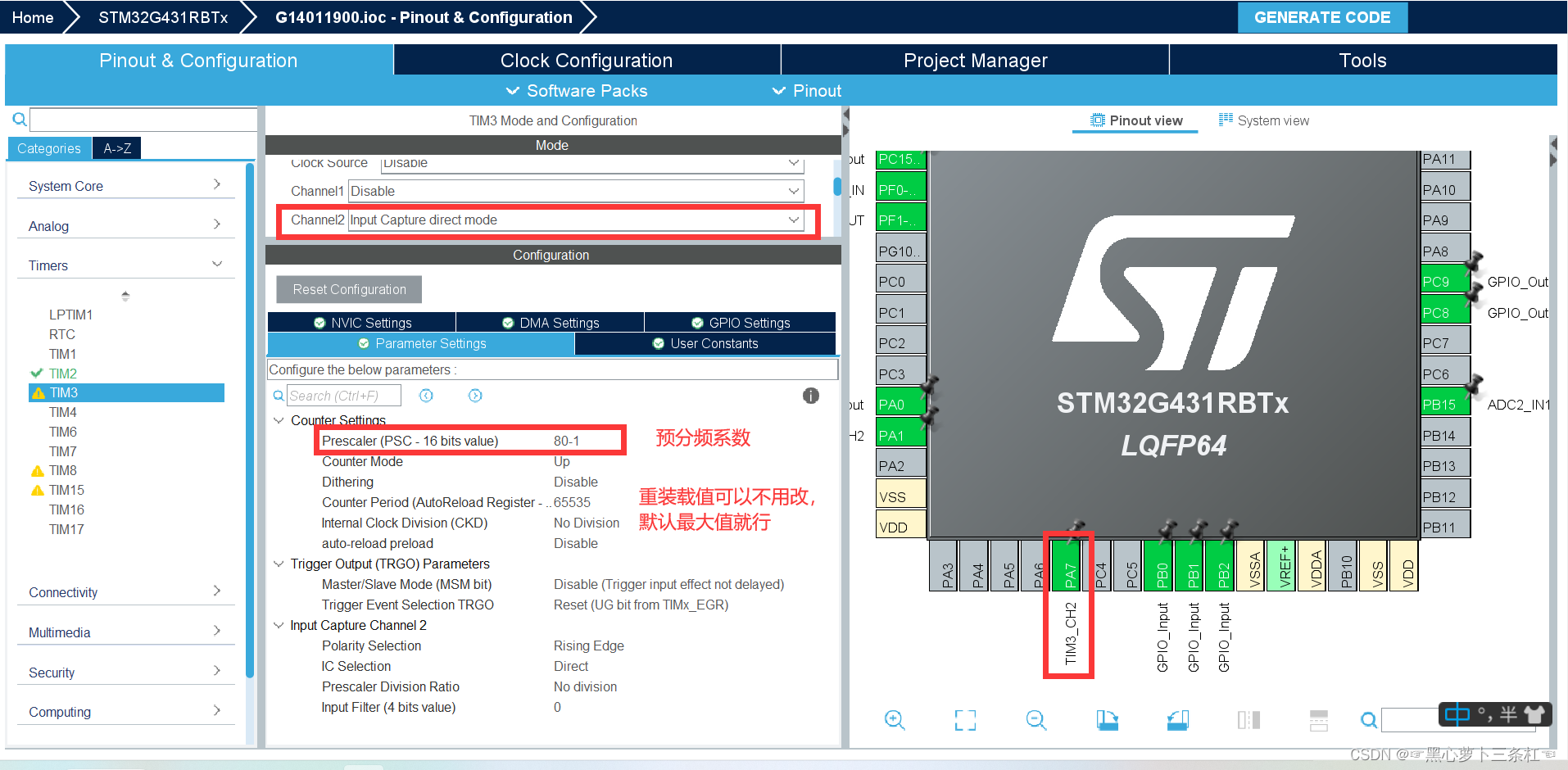Open the Tools tab

click(1362, 61)
